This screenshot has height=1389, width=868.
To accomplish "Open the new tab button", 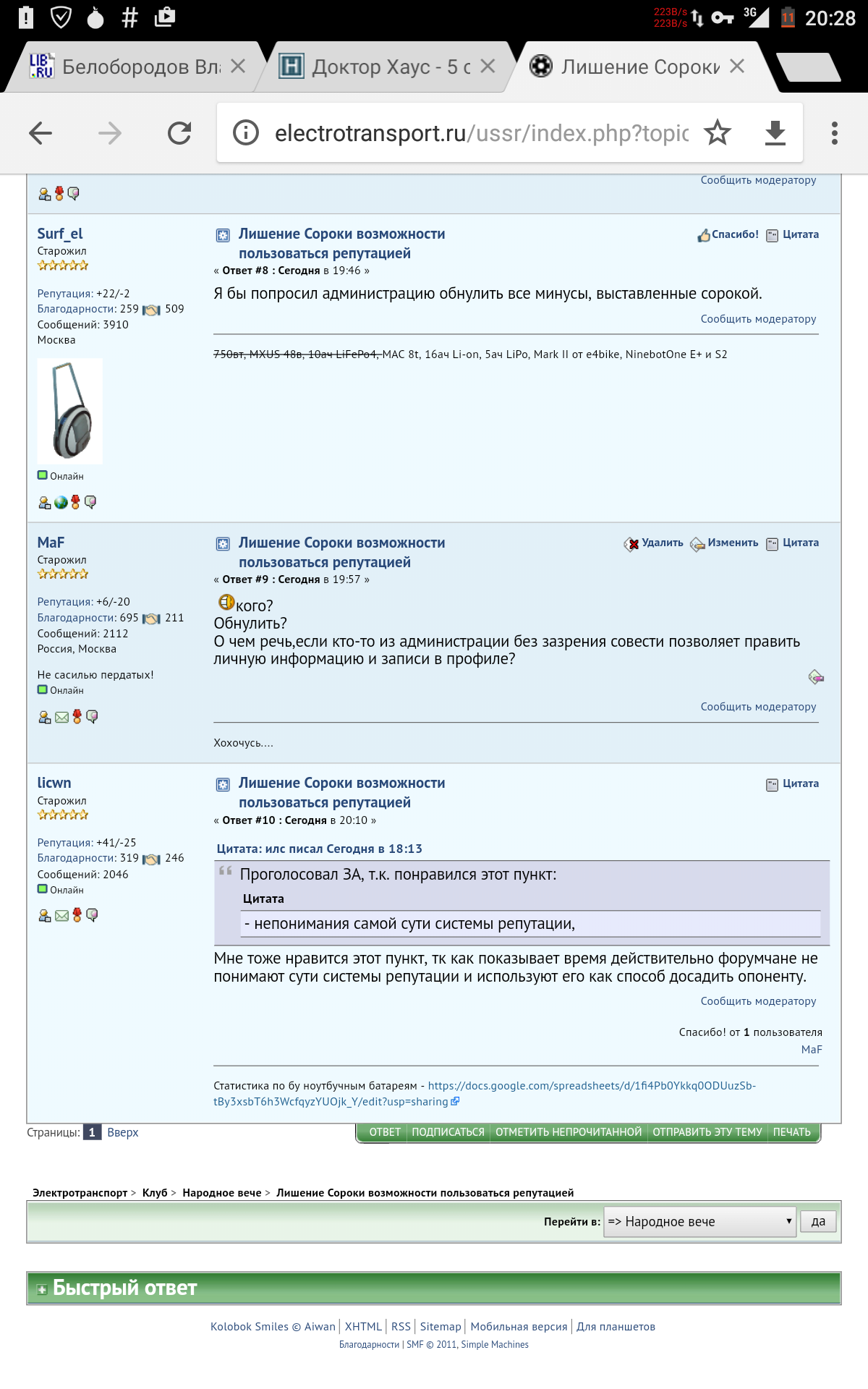I will click(808, 67).
